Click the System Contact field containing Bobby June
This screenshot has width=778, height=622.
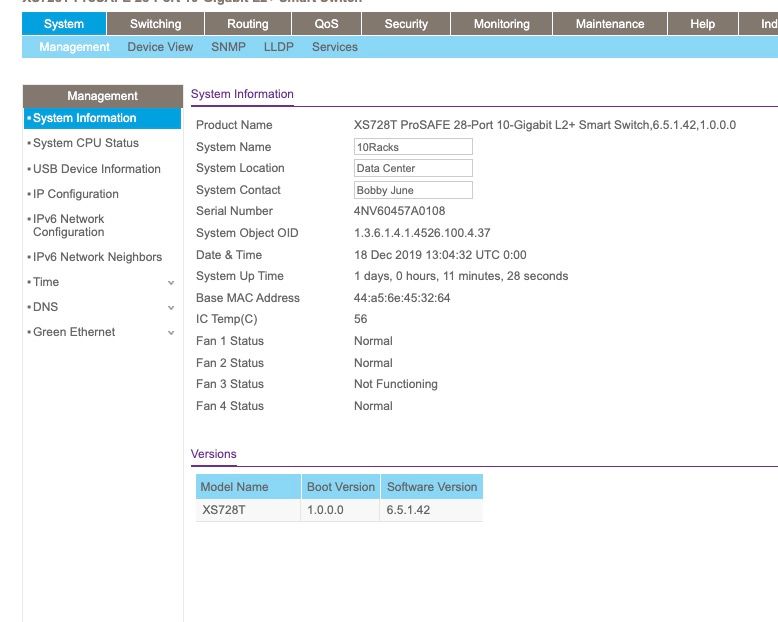[413, 190]
